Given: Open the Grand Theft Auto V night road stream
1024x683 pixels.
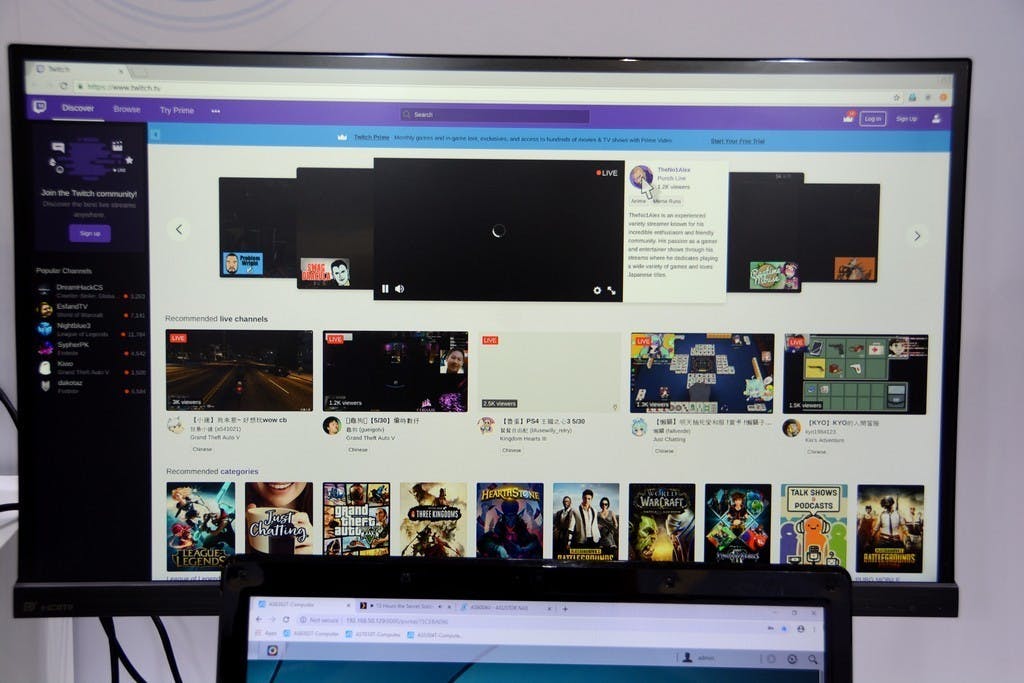Looking at the screenshot, I should pyautogui.click(x=239, y=370).
